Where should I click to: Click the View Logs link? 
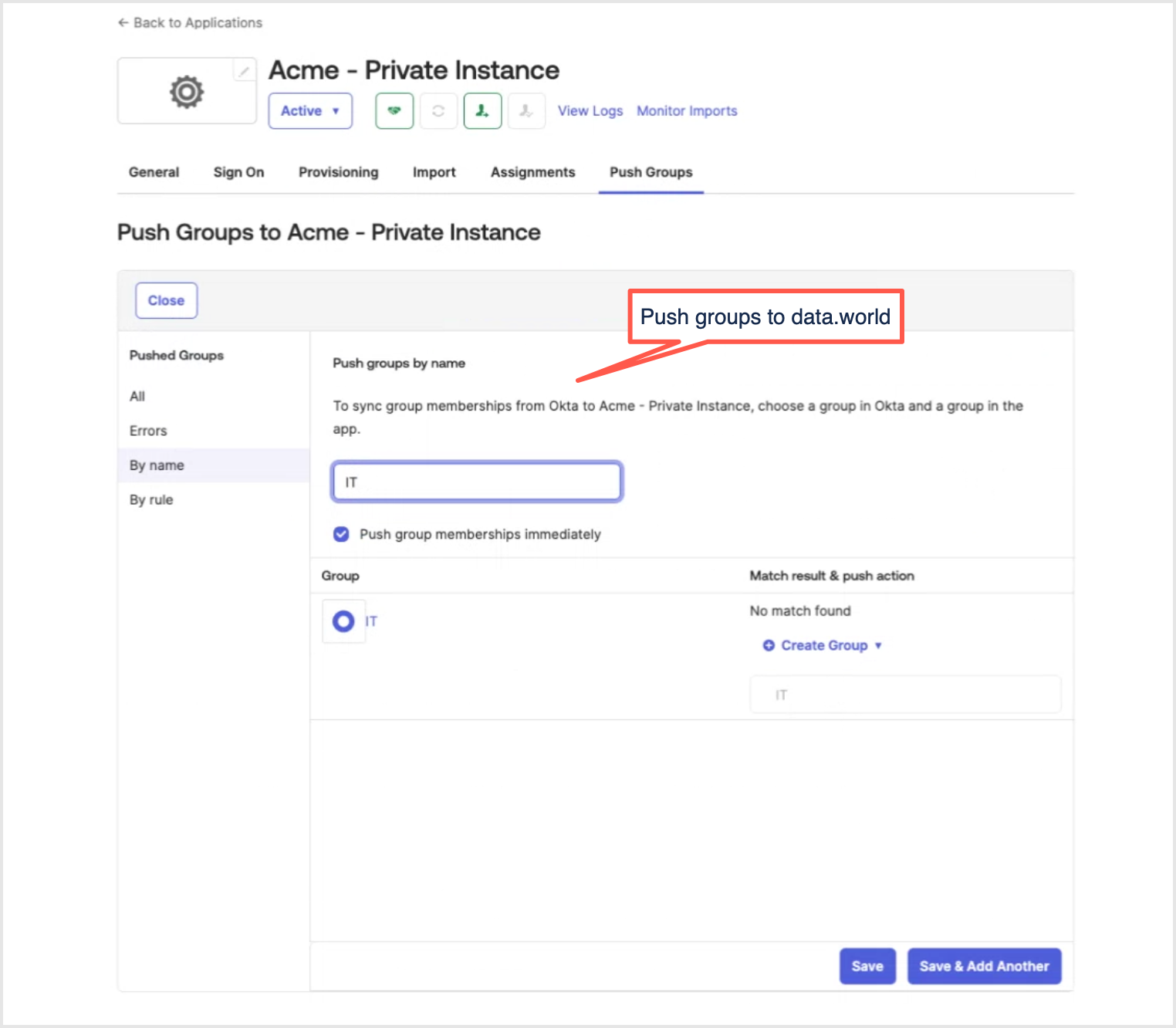[590, 111]
